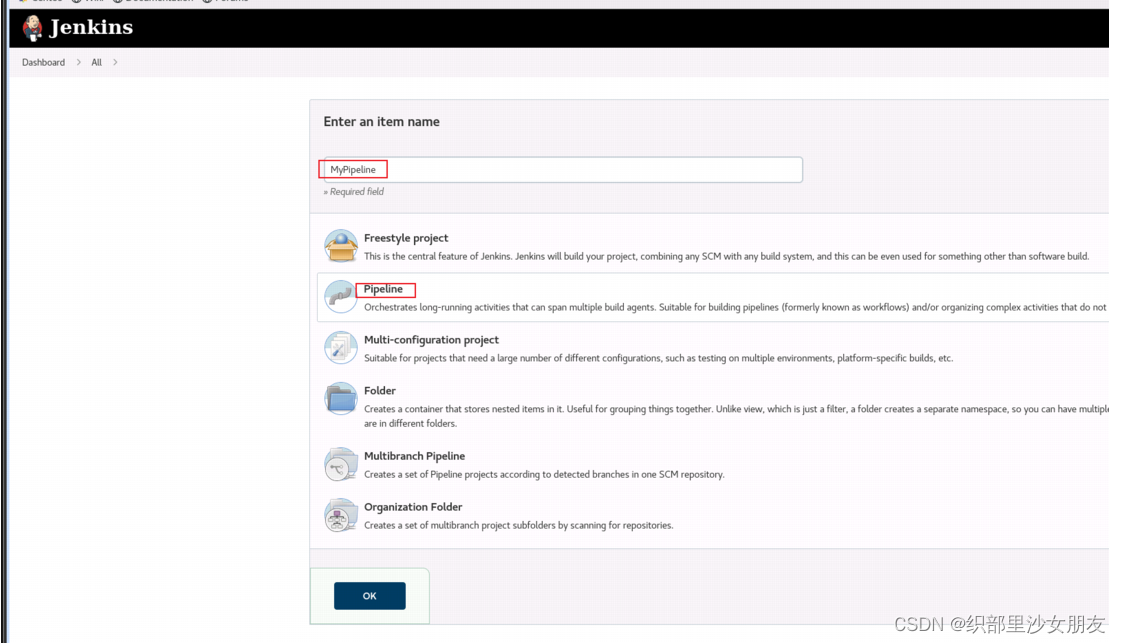This screenshot has width=1121, height=643.
Task: Expand the chevron after All breadcrumb
Action: tap(115, 62)
